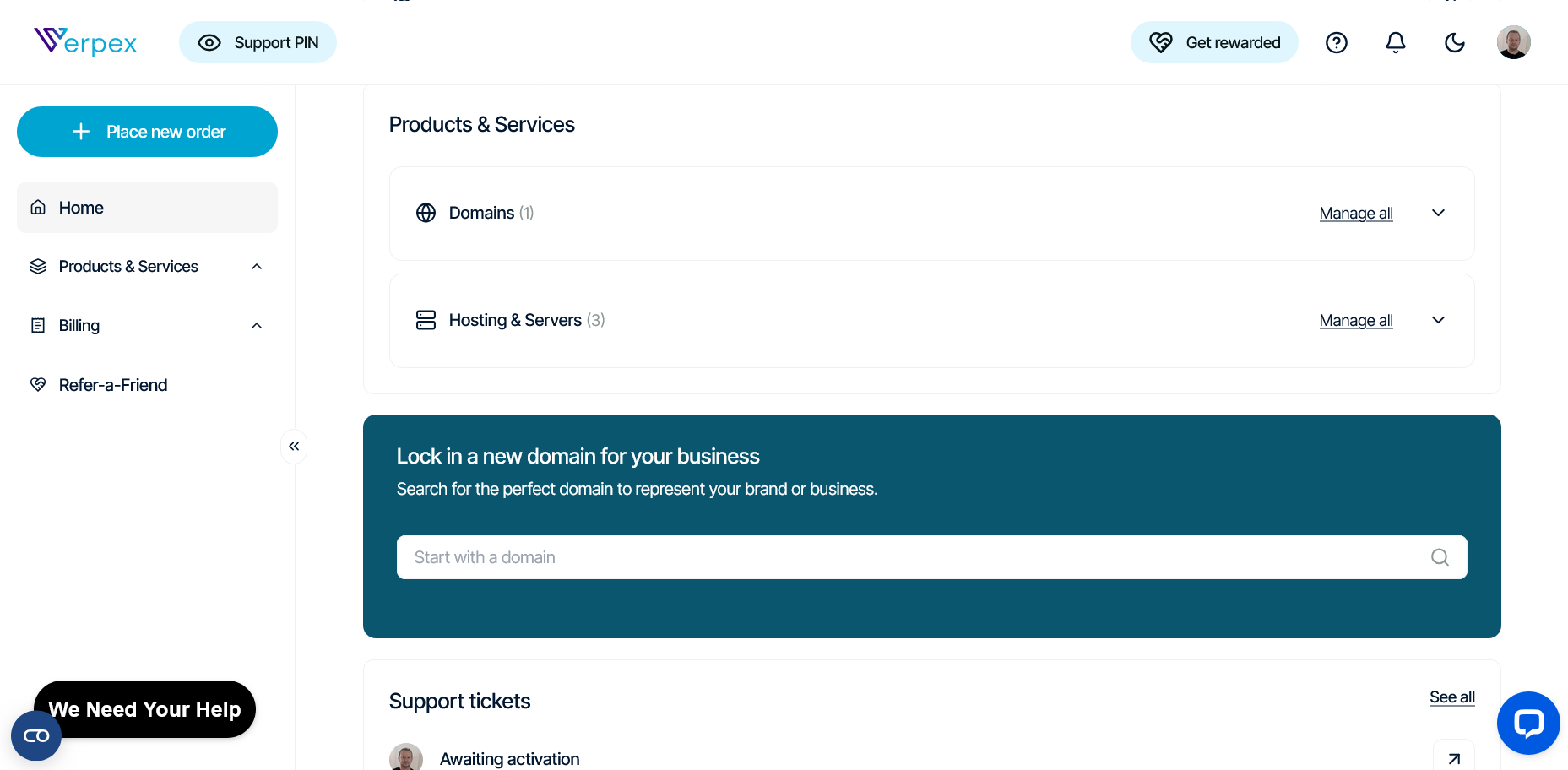Click the Hosting & Servers server icon
The height and width of the screenshot is (770, 1568).
coord(426,320)
